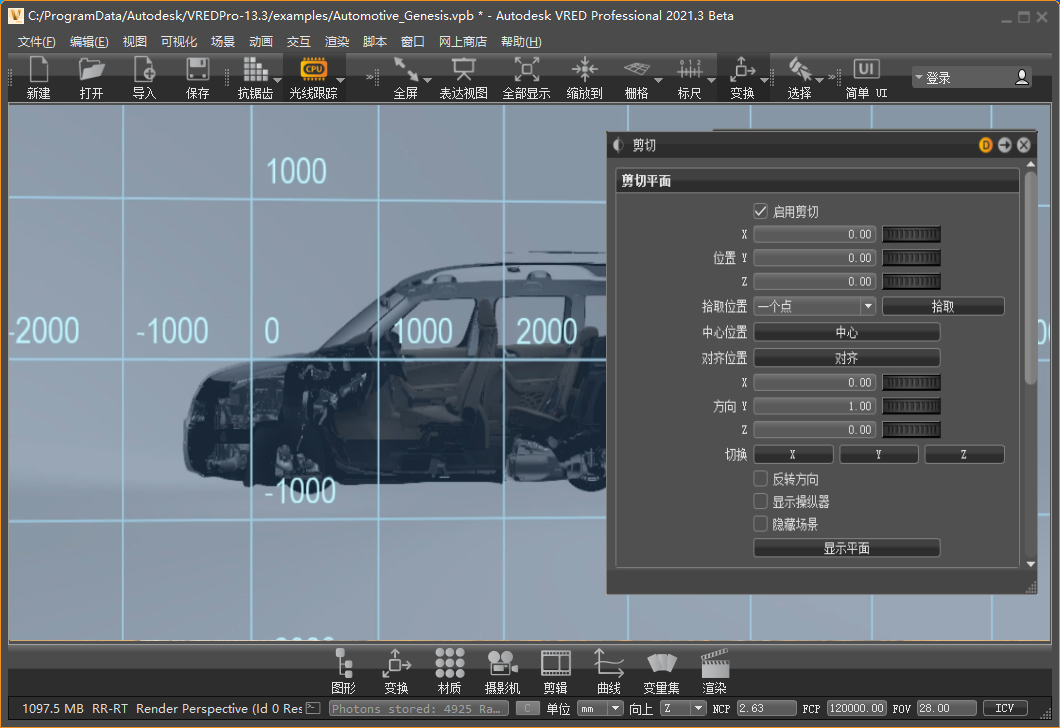The width and height of the screenshot is (1060, 728).
Task: Enable the 反转方向 checkbox
Action: pos(761,479)
